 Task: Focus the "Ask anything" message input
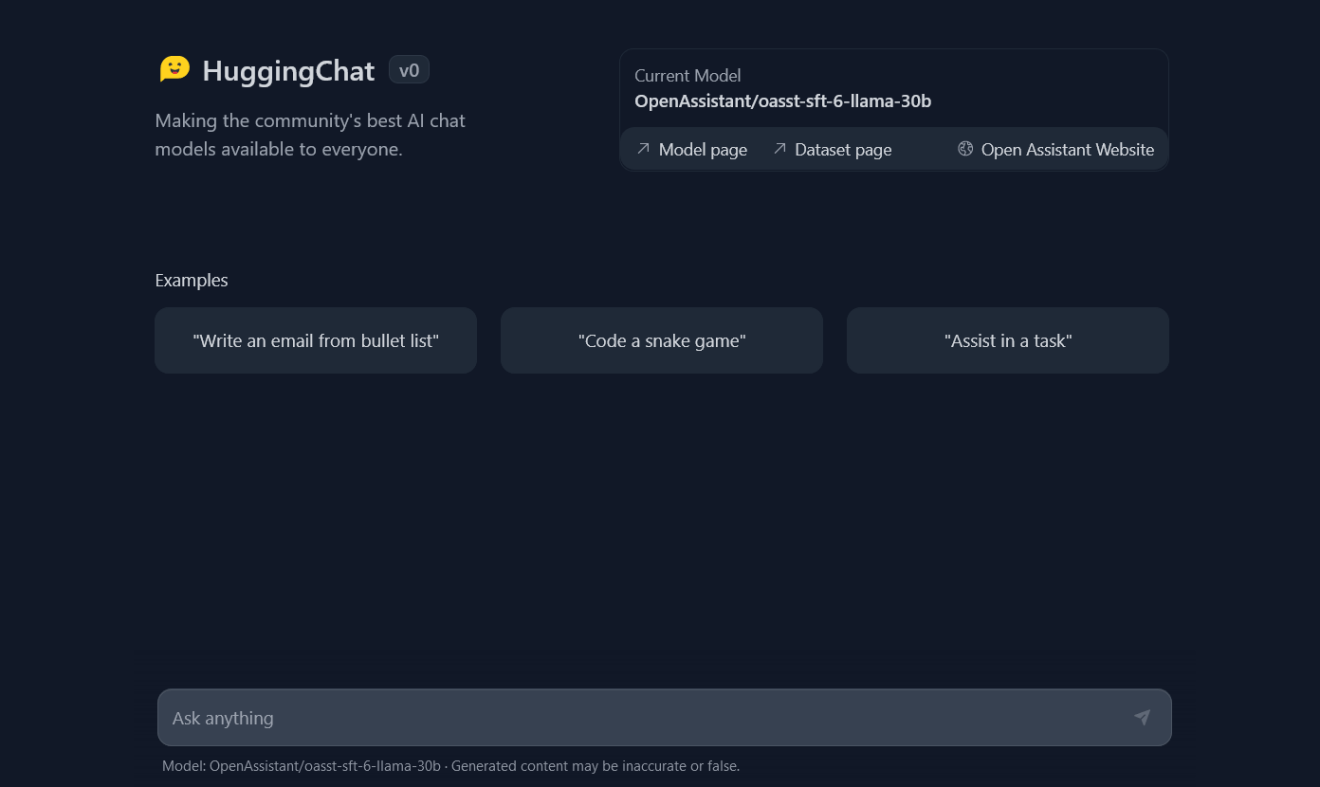click(x=640, y=718)
